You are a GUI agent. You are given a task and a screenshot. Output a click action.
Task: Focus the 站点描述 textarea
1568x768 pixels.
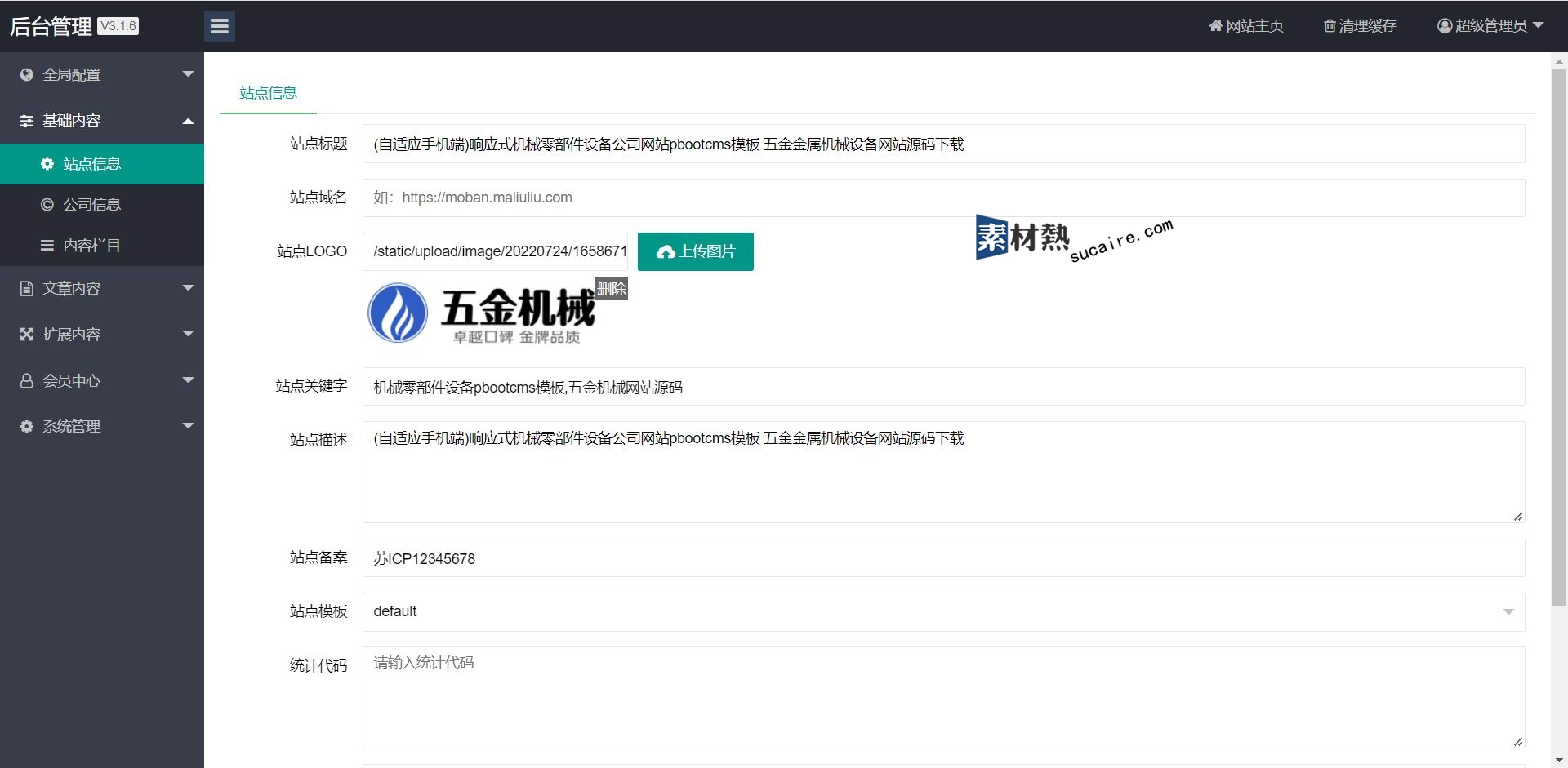(943, 472)
